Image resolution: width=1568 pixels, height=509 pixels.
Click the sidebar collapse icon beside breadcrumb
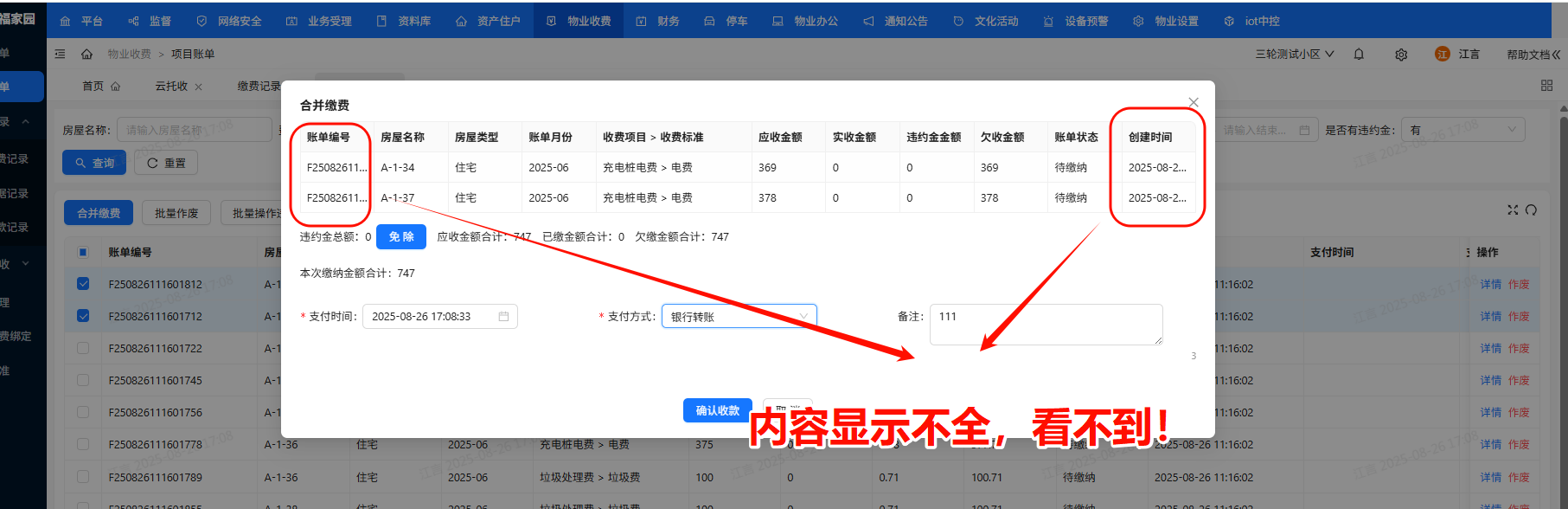click(60, 54)
